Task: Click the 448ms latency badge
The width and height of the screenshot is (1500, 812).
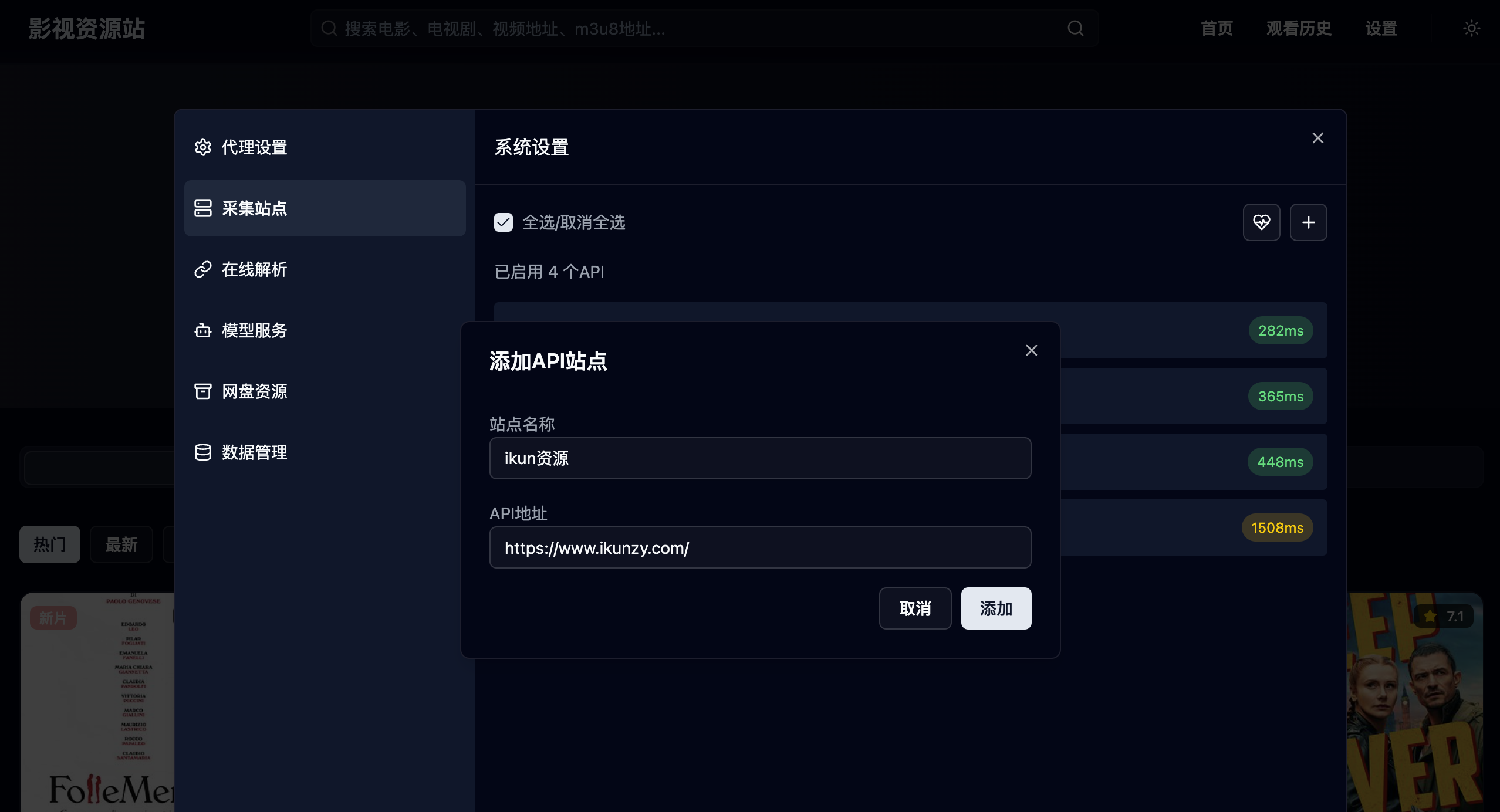Action: tap(1281, 462)
